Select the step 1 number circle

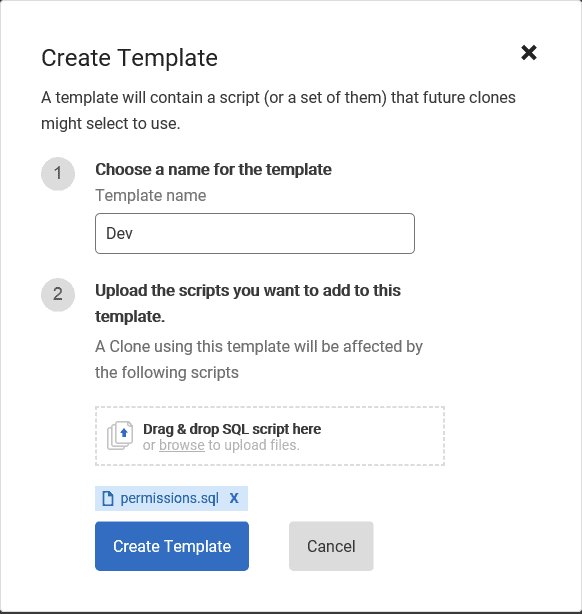(58, 173)
